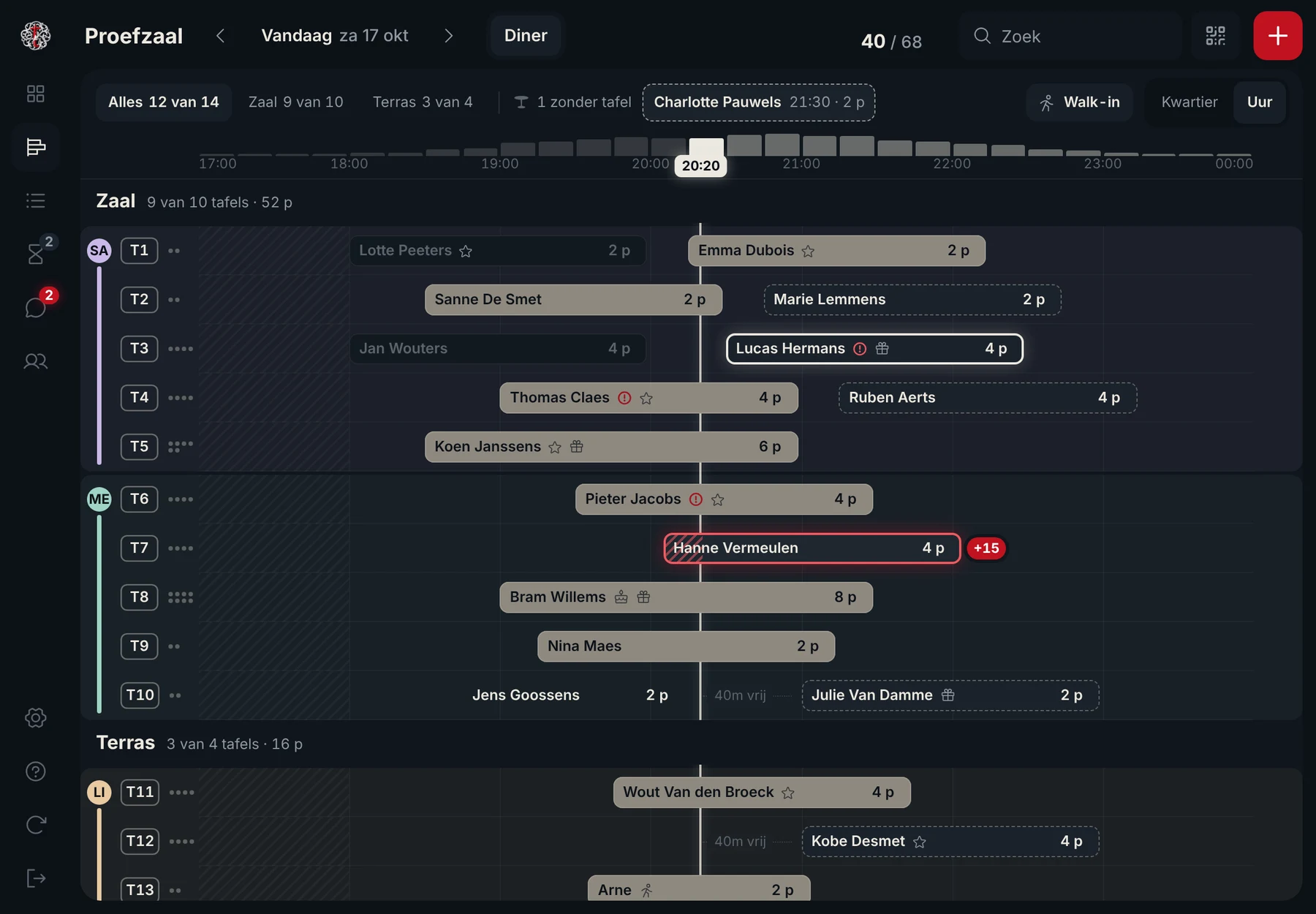Click the Walk-in button
This screenshot has height=914, width=1316.
(x=1080, y=102)
